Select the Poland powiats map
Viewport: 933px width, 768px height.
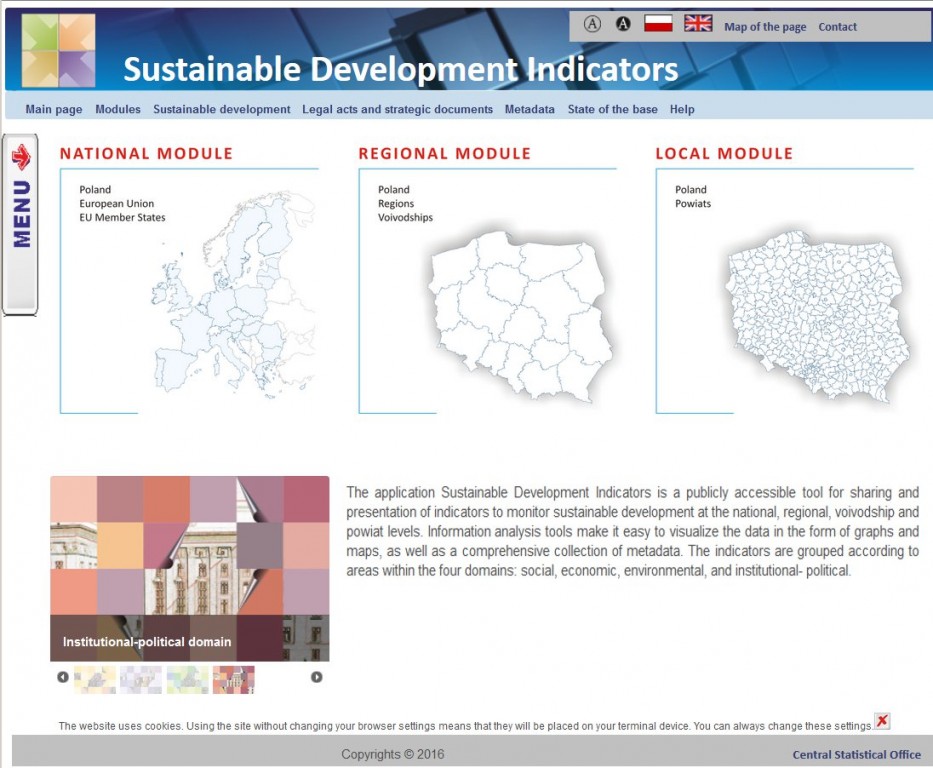(x=818, y=315)
